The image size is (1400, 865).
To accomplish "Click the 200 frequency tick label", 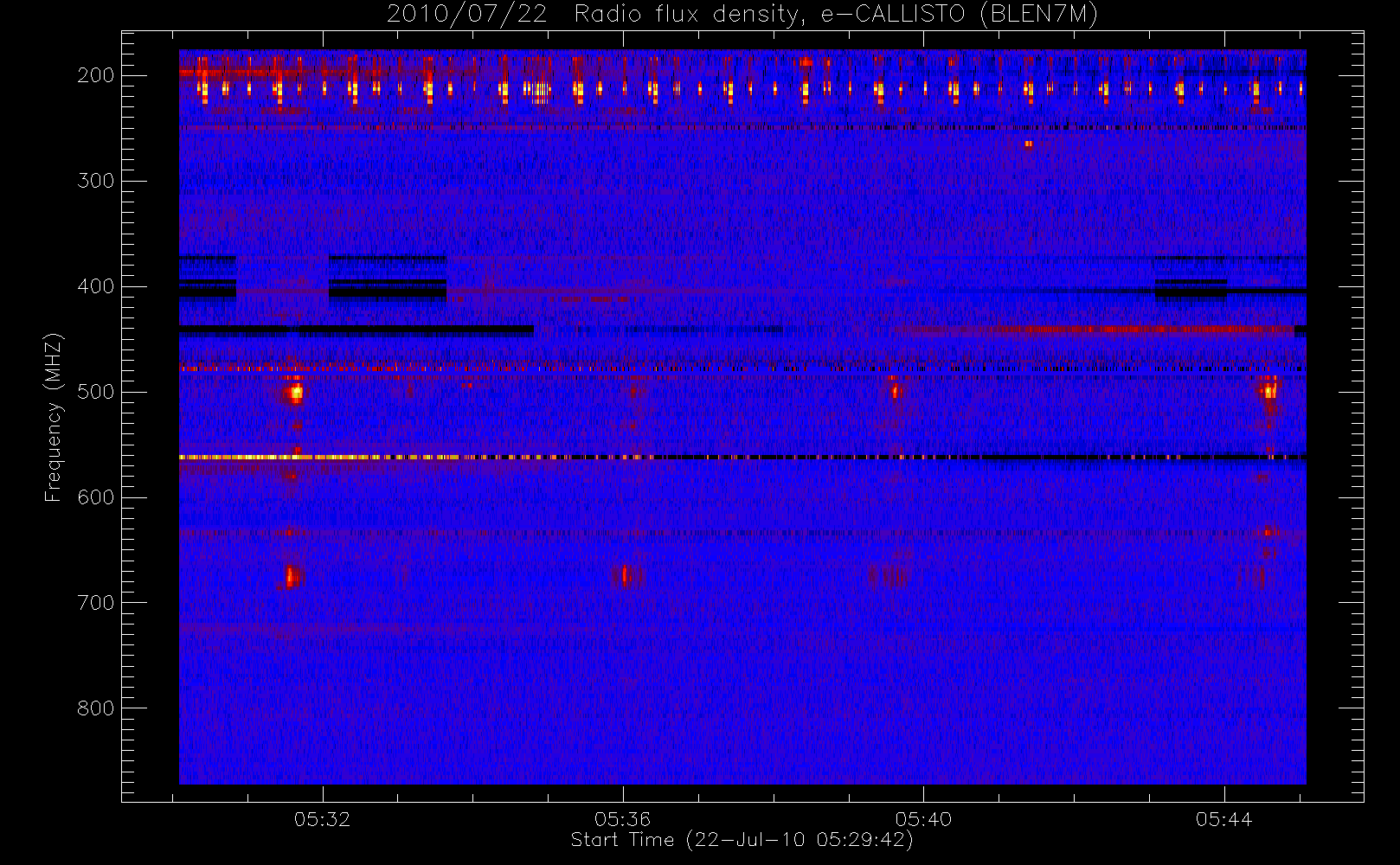I will tap(95, 75).
